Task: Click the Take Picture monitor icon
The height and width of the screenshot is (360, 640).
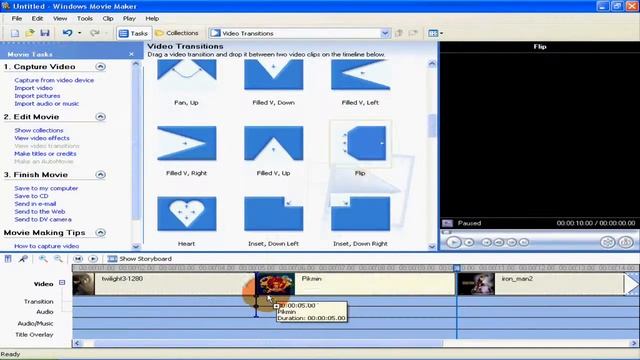Action: tap(626, 242)
